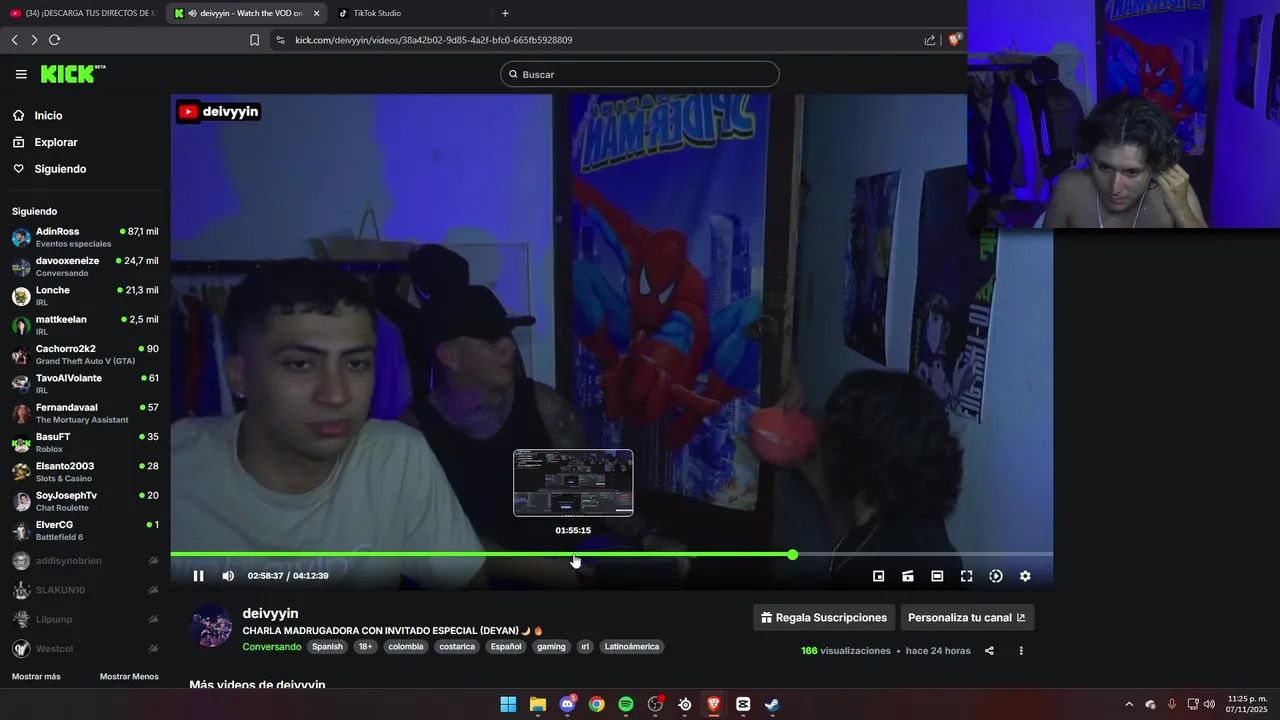
Task: Open the three-dot video options menu
Action: pos(1021,651)
